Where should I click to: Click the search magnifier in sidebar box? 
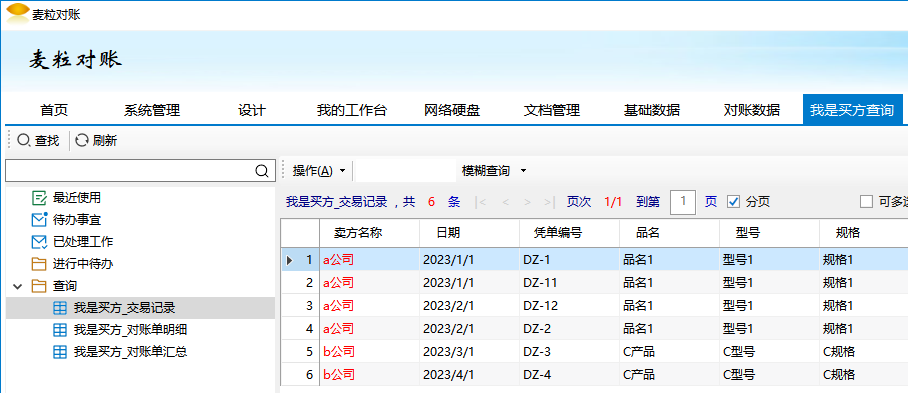pyautogui.click(x=262, y=171)
